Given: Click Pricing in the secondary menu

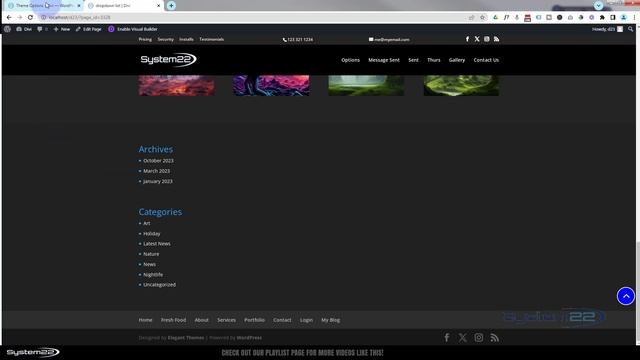Looking at the screenshot, I should 145,39.
